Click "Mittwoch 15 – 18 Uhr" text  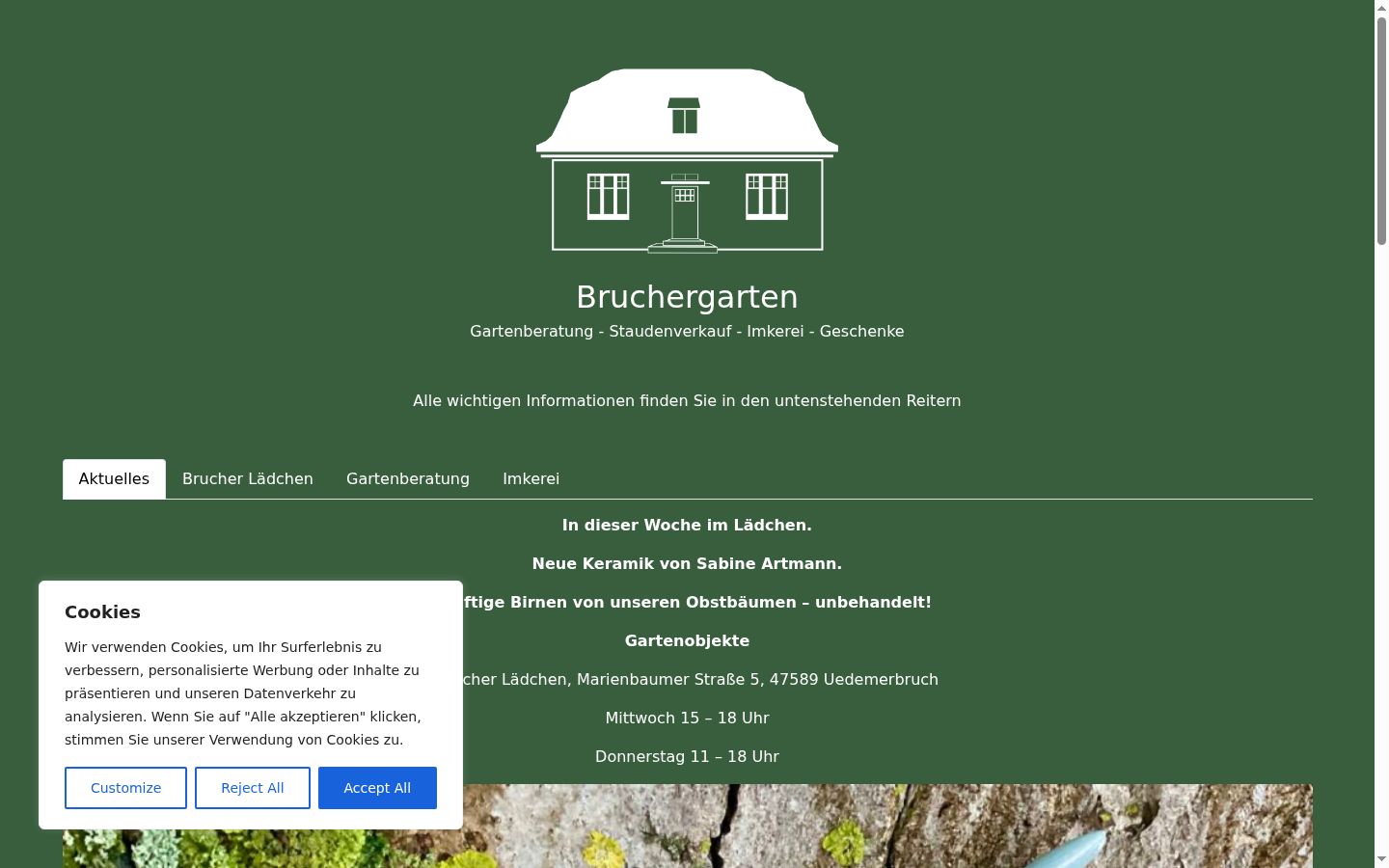click(x=687, y=719)
